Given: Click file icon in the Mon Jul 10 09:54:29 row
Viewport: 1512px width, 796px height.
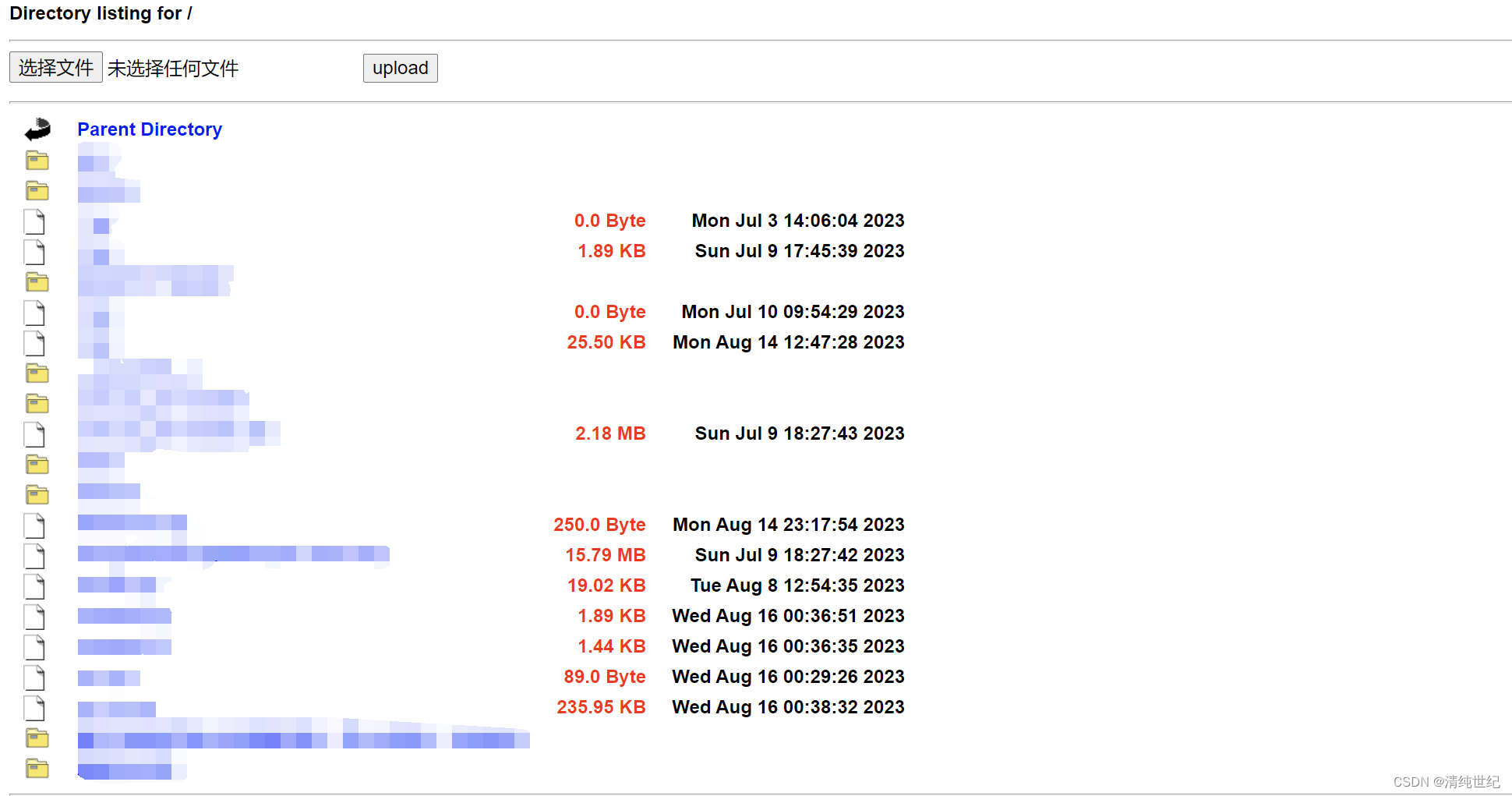Looking at the screenshot, I should coord(35,313).
